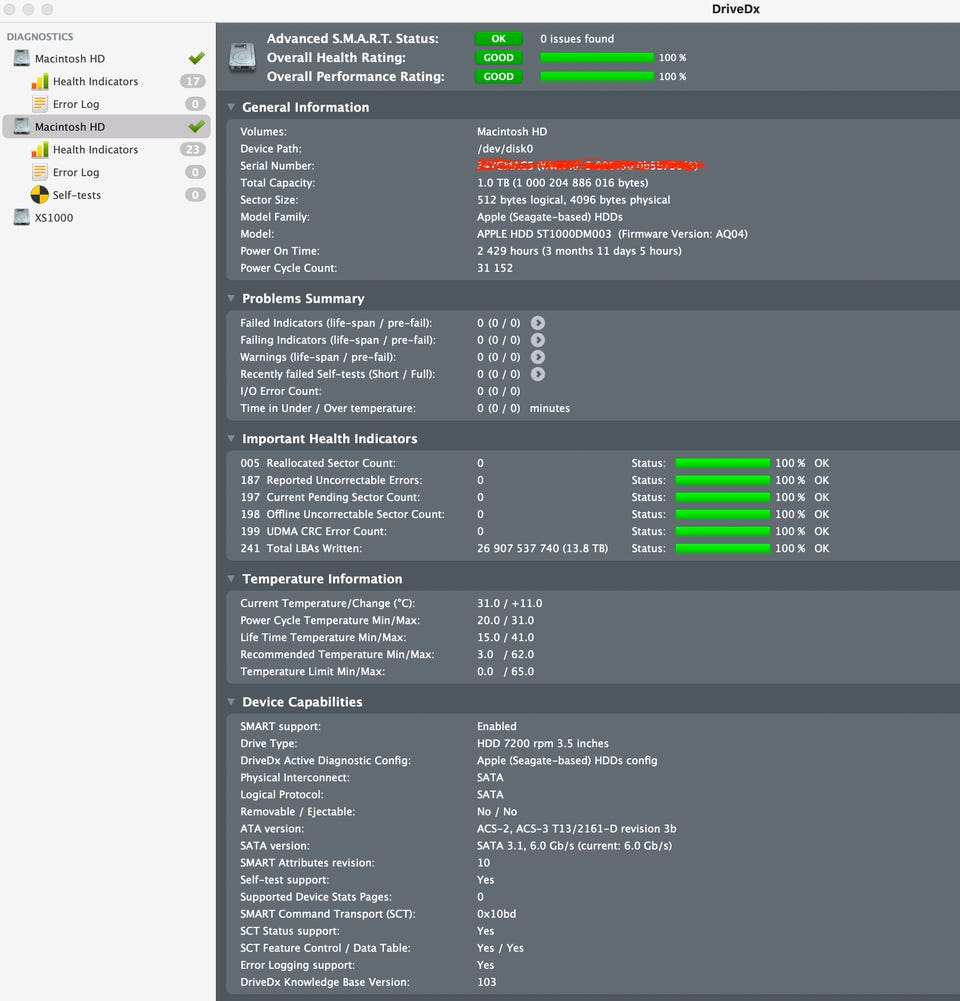Image resolution: width=960 pixels, height=1001 pixels.
Task: Select first Macintosh HD in sidebar
Action: click(107, 58)
